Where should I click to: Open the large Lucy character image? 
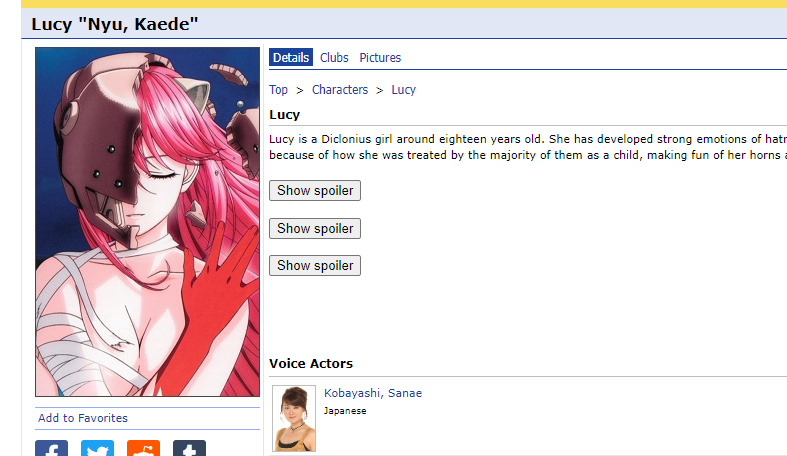pyautogui.click(x=148, y=222)
